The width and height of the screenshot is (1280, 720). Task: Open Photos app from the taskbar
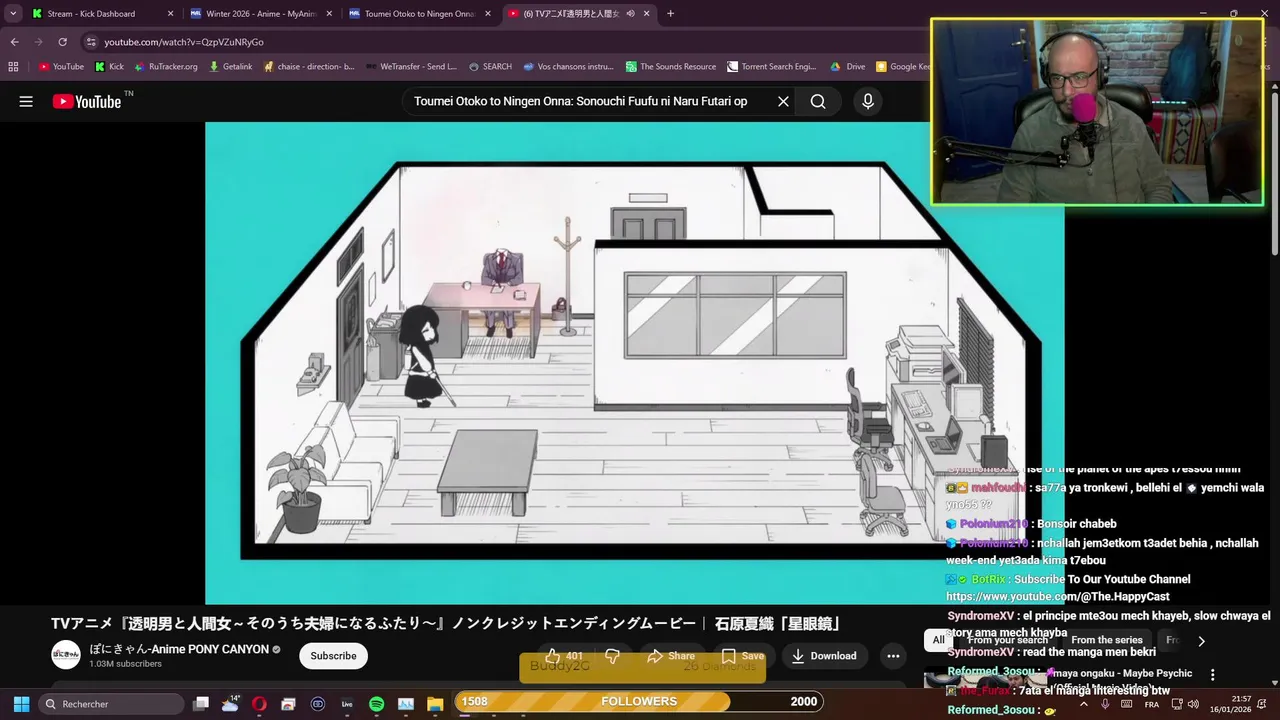coord(405,703)
